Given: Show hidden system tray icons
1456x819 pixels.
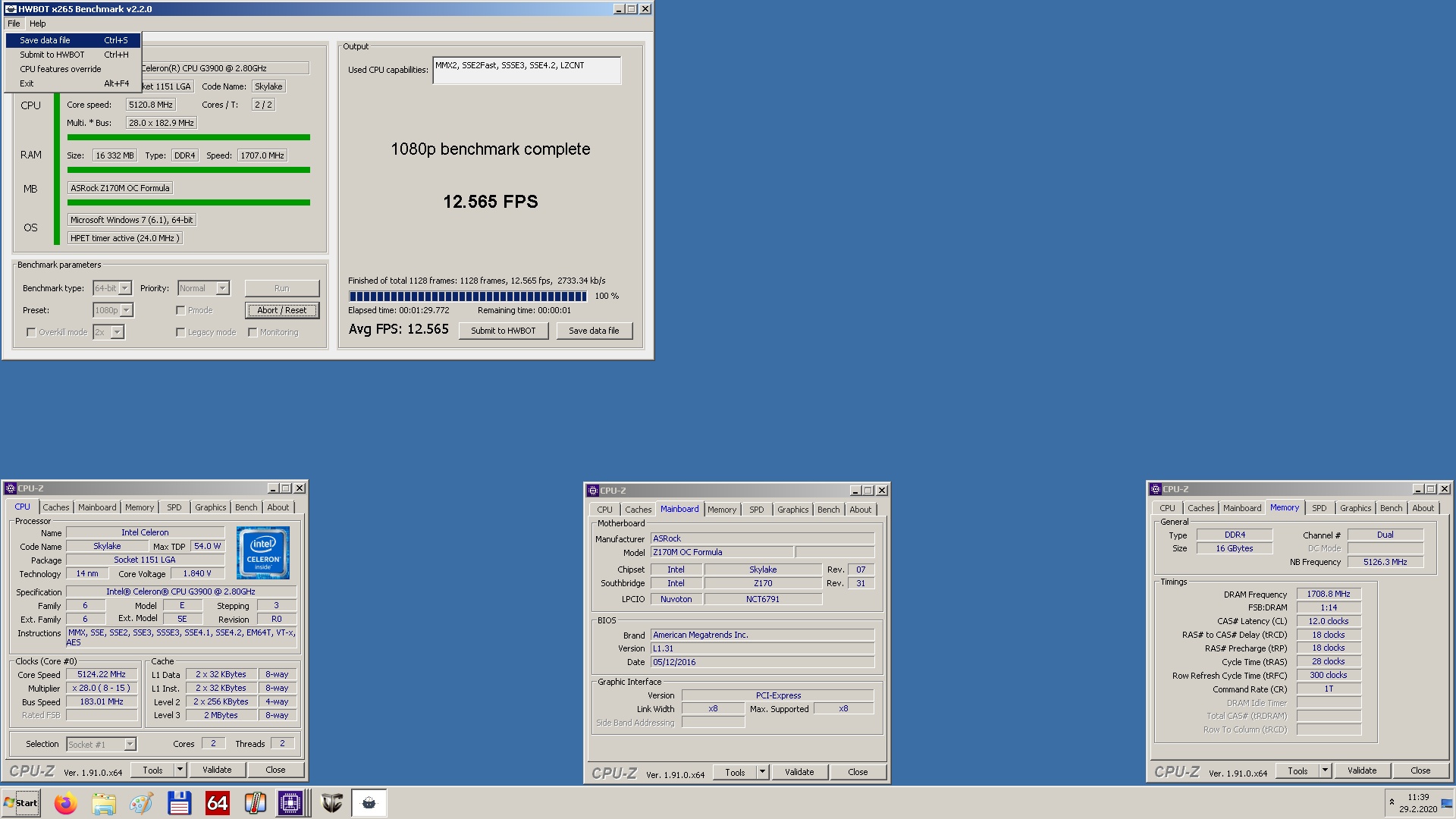Looking at the screenshot, I should (x=1392, y=802).
